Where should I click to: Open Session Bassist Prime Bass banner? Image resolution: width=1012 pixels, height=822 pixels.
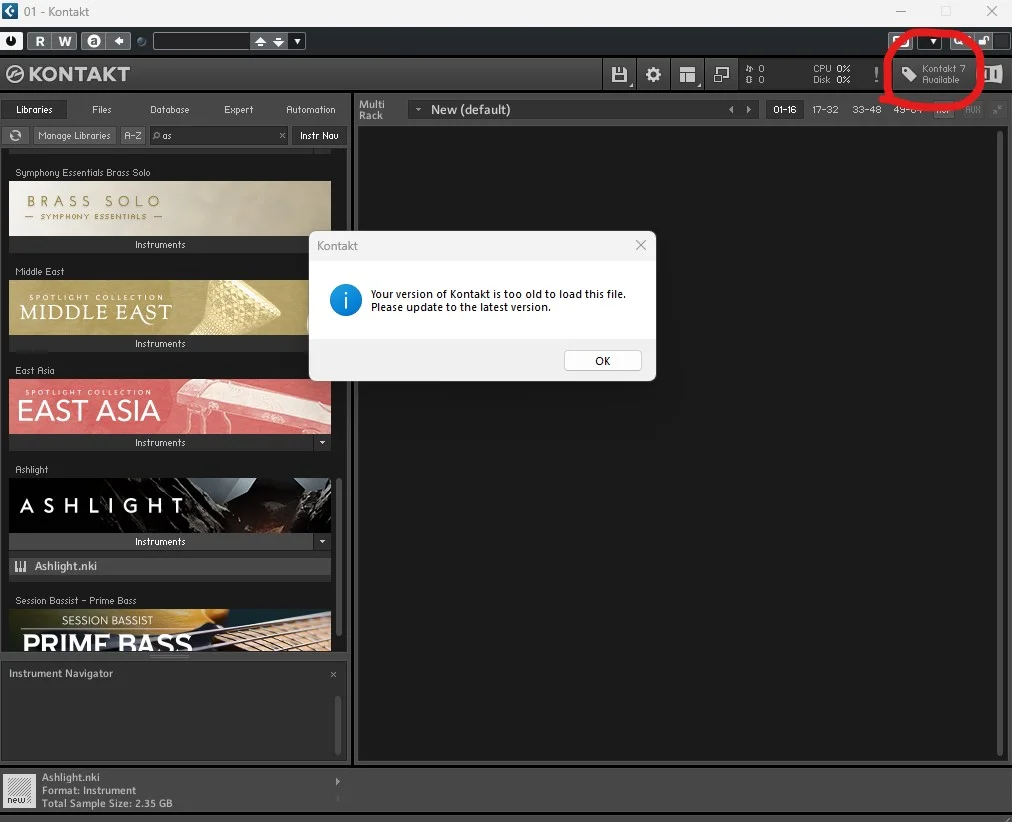click(x=170, y=630)
